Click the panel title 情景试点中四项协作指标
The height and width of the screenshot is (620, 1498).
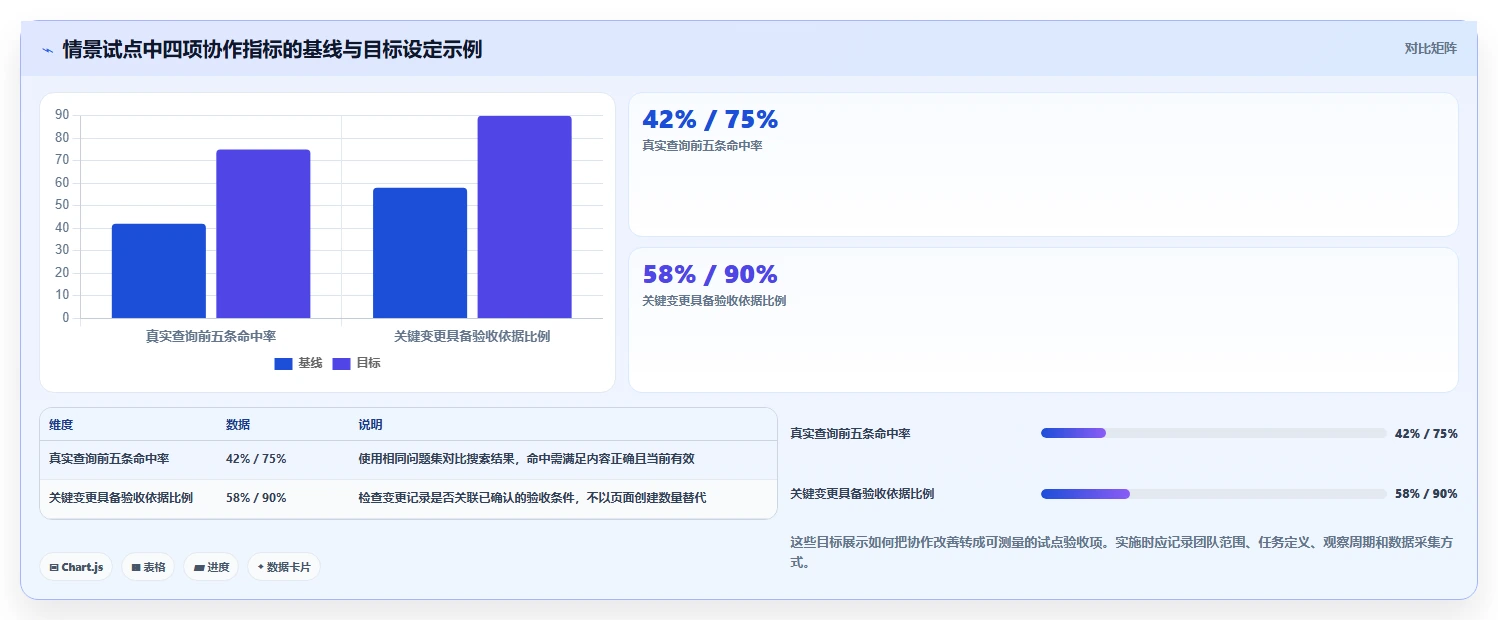tap(272, 49)
